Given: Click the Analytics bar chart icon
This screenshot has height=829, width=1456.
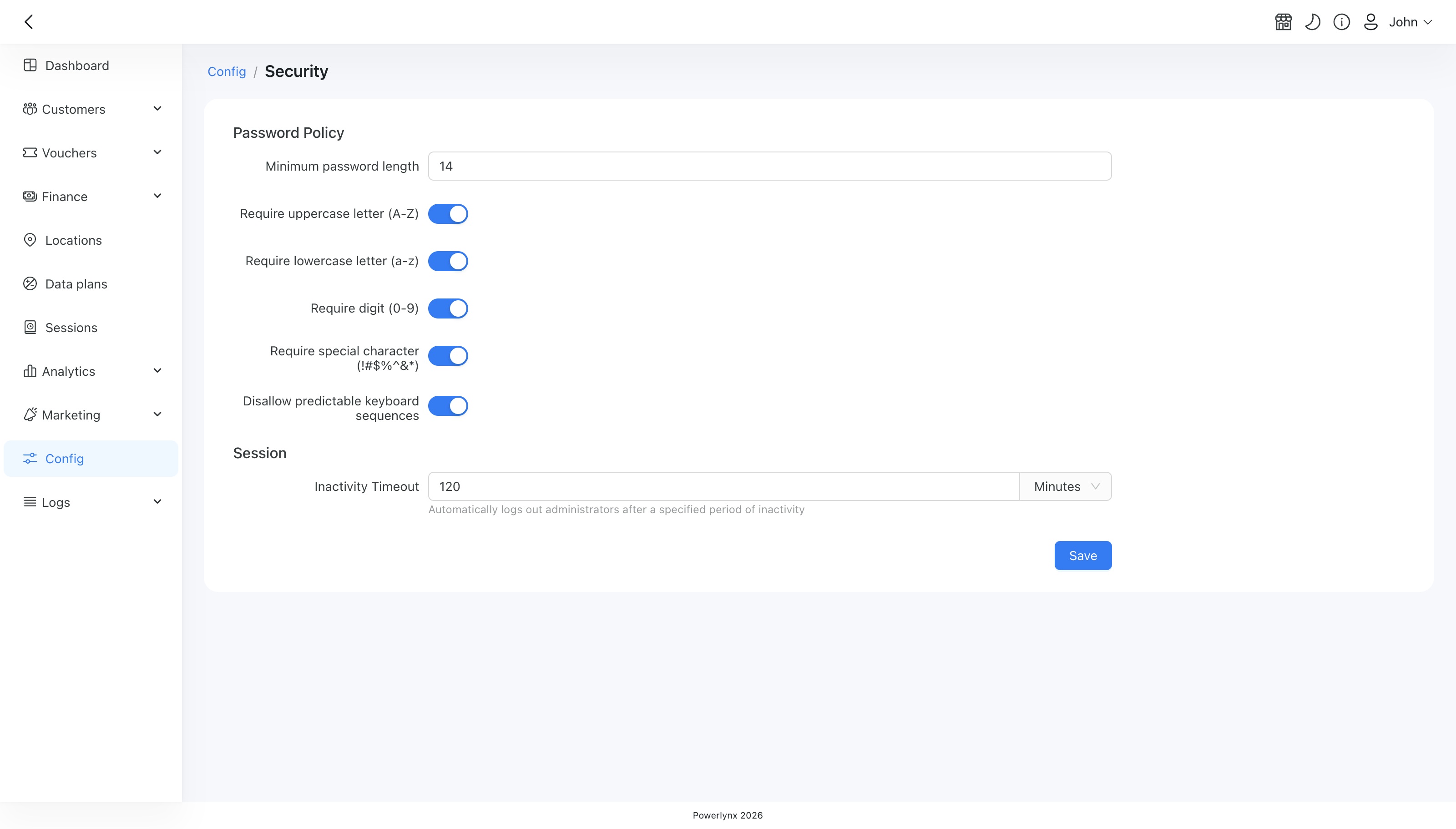Looking at the screenshot, I should pyautogui.click(x=30, y=371).
